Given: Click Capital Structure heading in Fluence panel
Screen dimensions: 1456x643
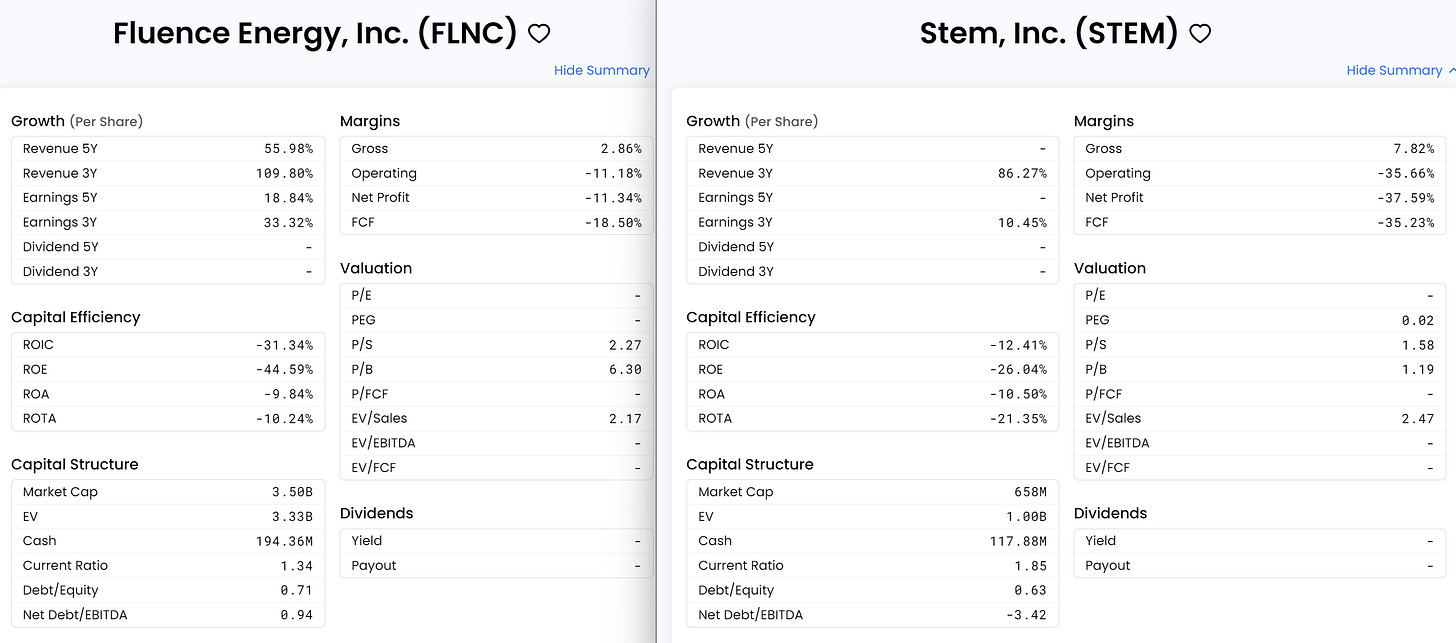Looking at the screenshot, I should point(75,464).
